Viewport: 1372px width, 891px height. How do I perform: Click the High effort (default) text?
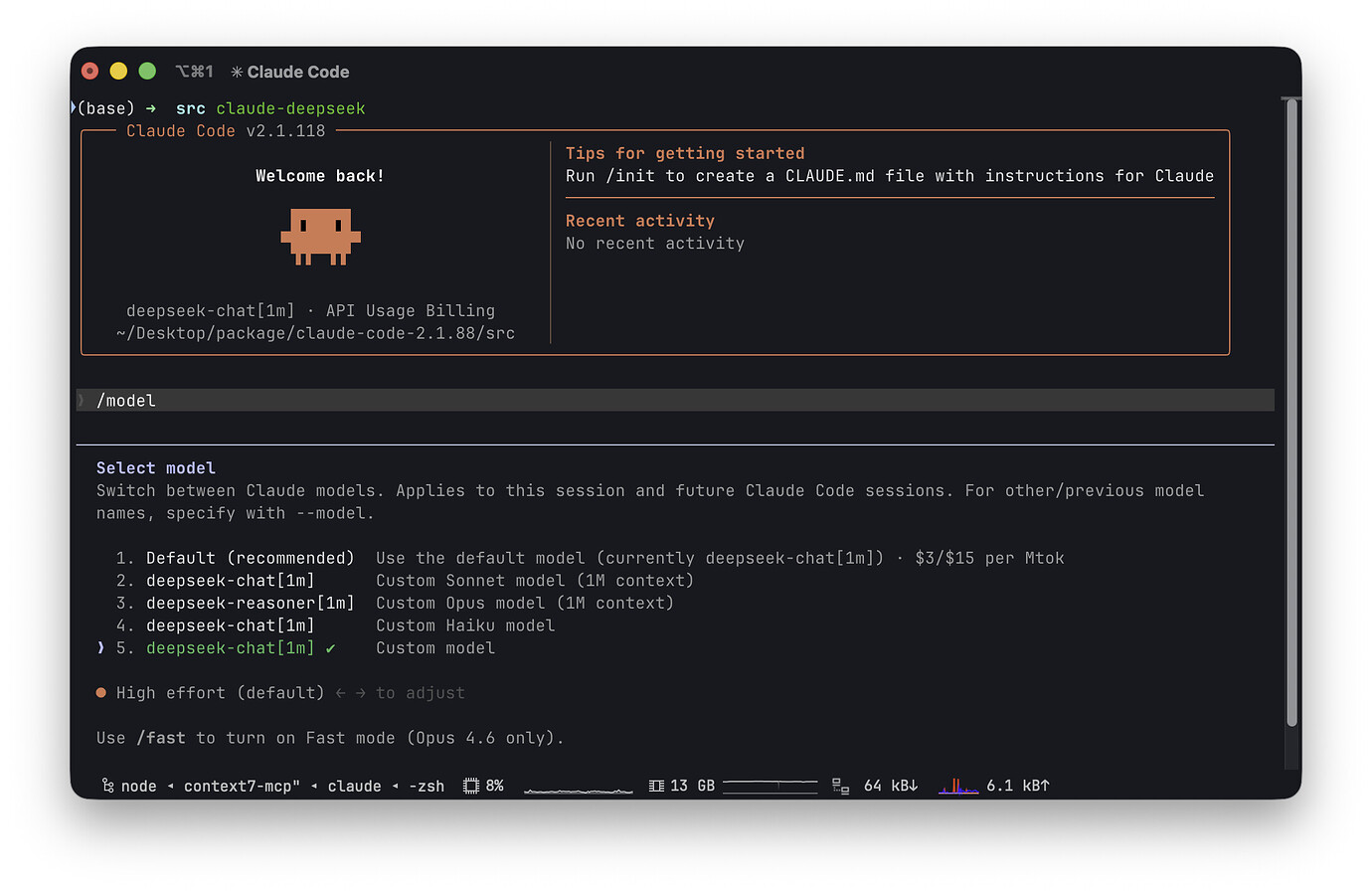221,693
